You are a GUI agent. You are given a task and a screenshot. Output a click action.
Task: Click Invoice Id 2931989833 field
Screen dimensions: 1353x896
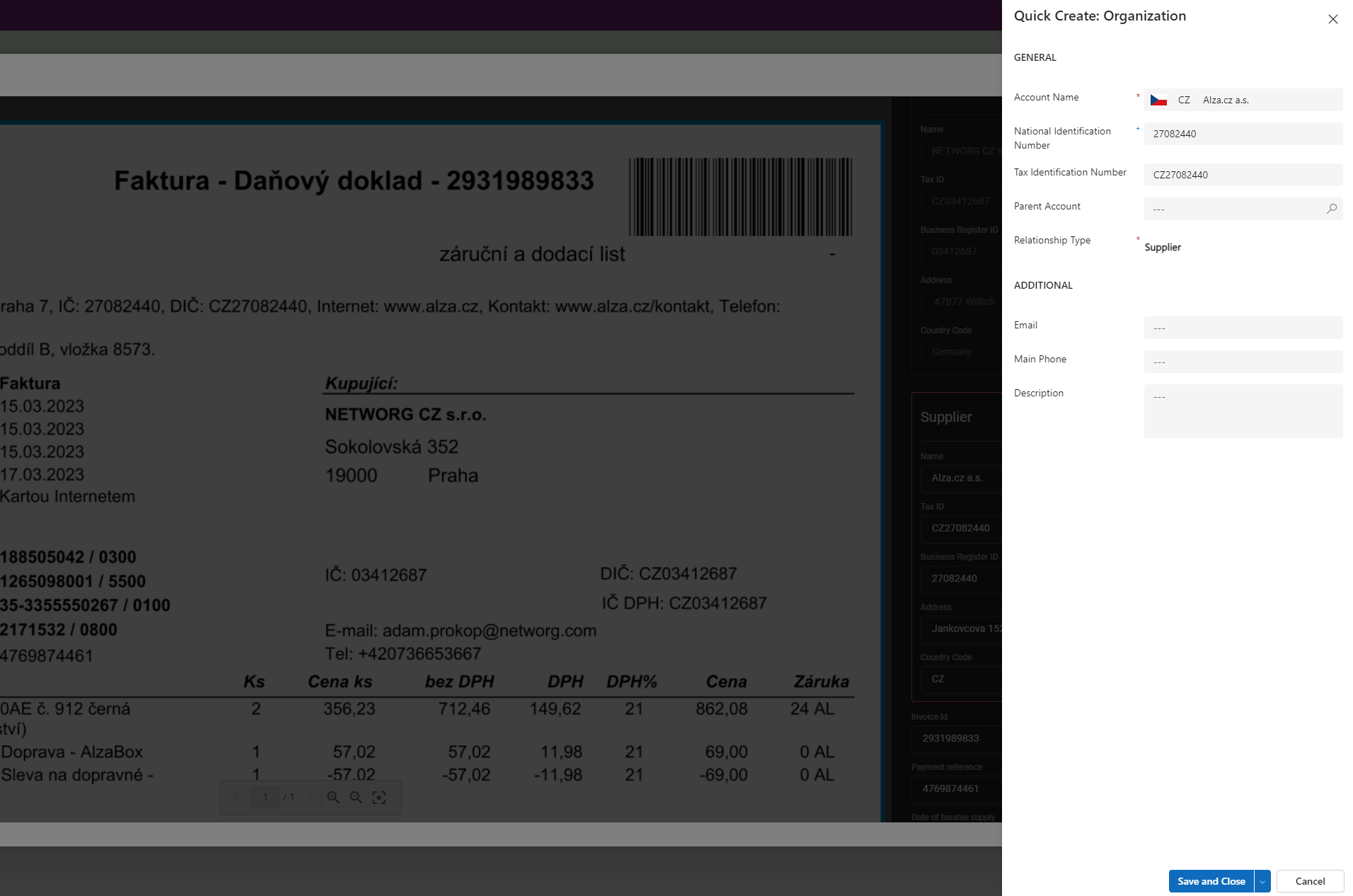[957, 739]
